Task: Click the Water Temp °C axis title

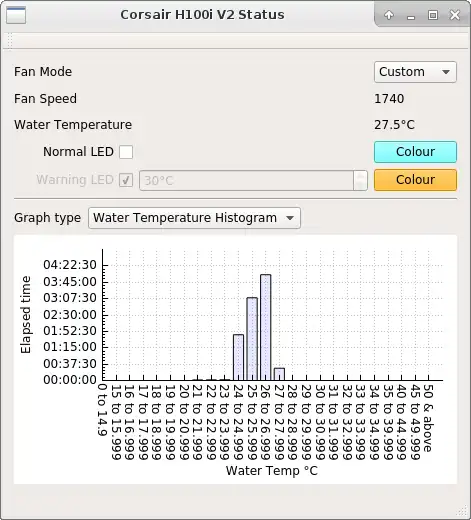Action: (272, 471)
